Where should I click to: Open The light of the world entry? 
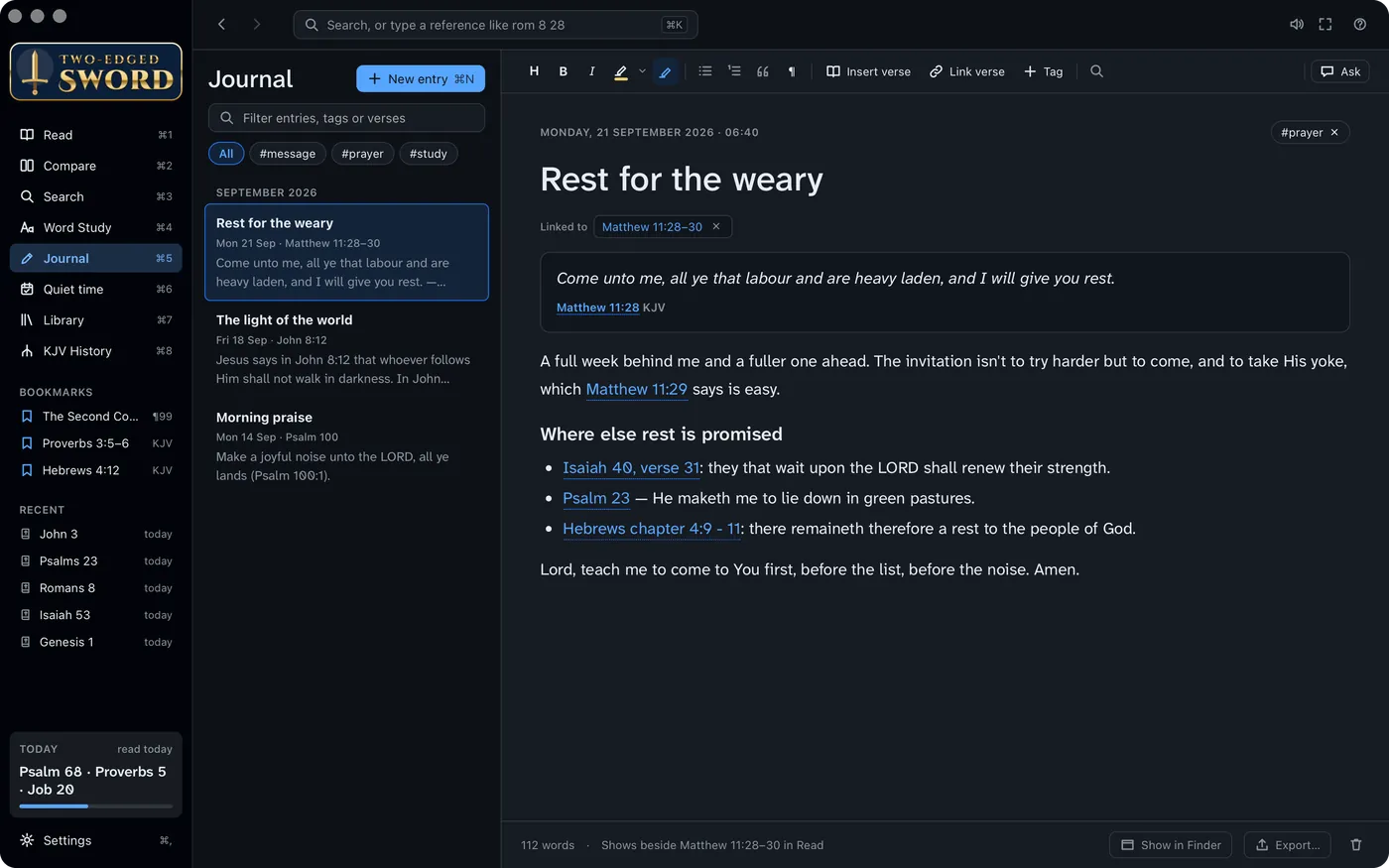click(x=346, y=349)
